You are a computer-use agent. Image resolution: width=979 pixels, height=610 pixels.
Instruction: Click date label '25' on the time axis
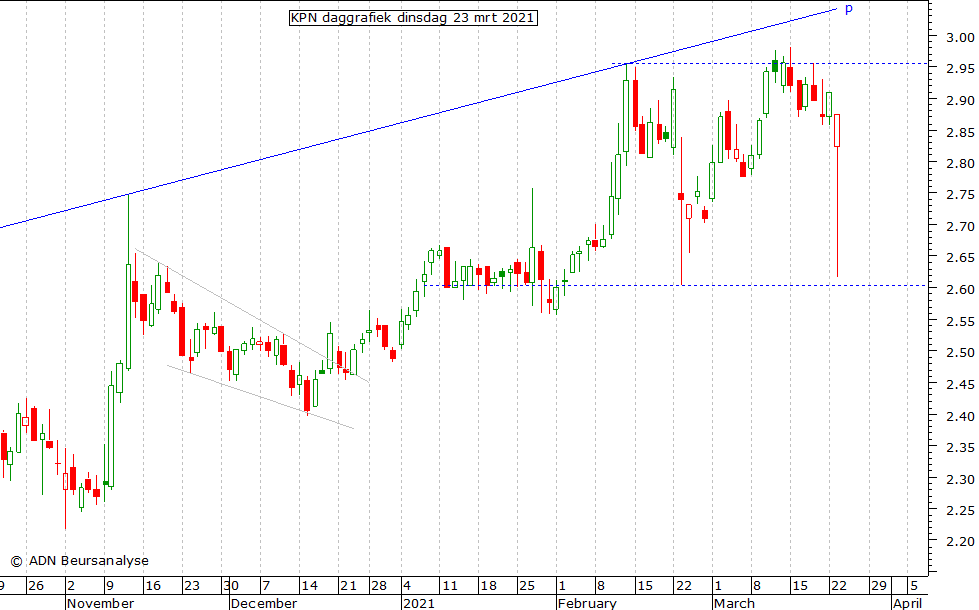[x=528, y=586]
